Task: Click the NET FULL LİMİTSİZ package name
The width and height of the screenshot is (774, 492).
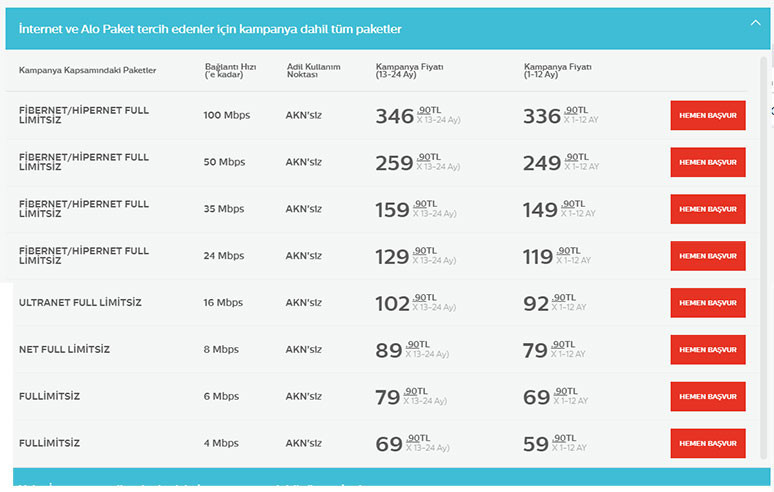Action: coord(64,350)
